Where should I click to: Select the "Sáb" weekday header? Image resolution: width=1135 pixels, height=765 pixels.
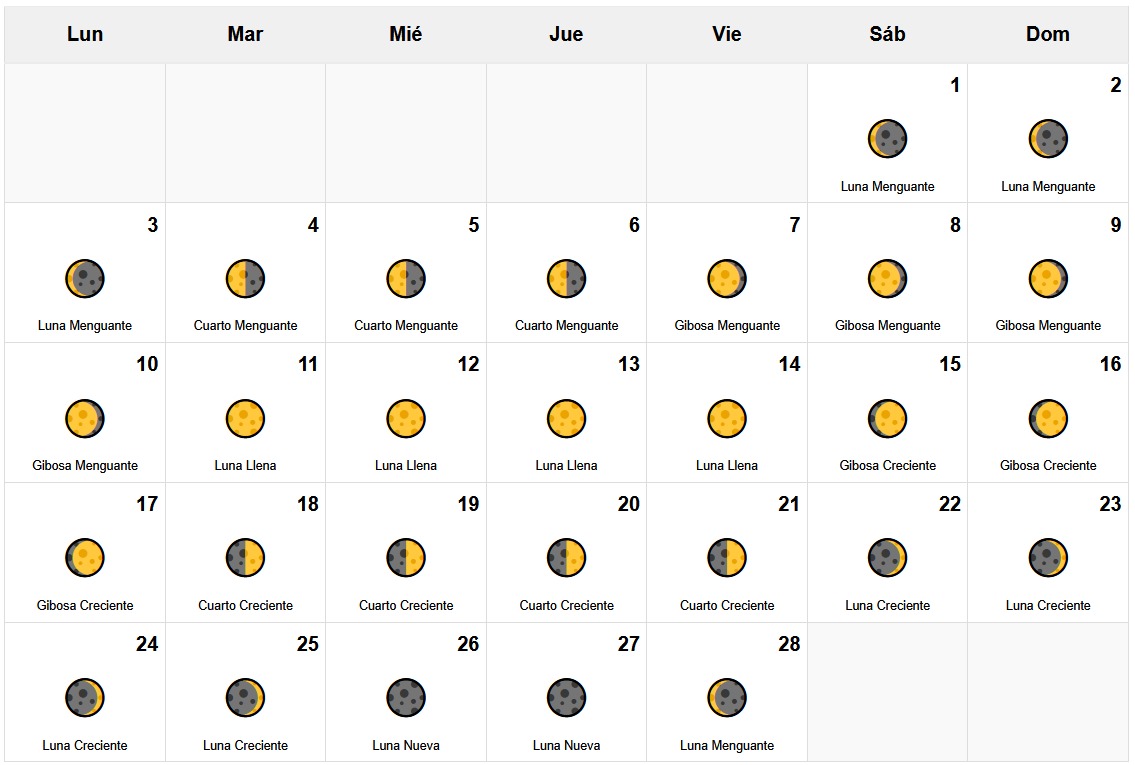[x=887, y=34]
